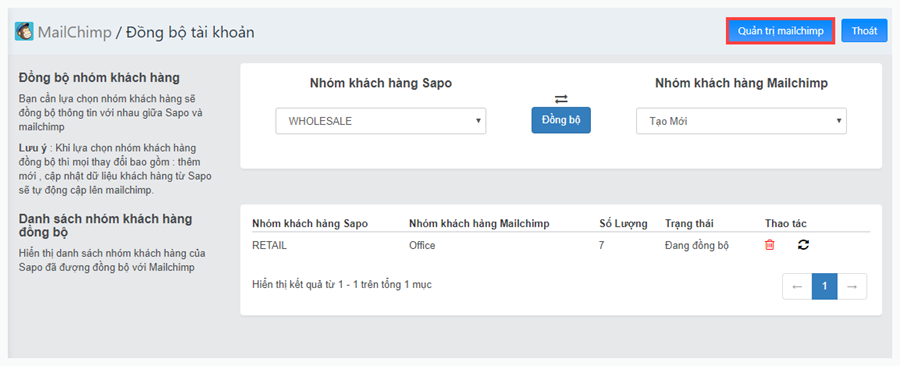
Task: Open Quản trị mailchimp
Action: (780, 31)
